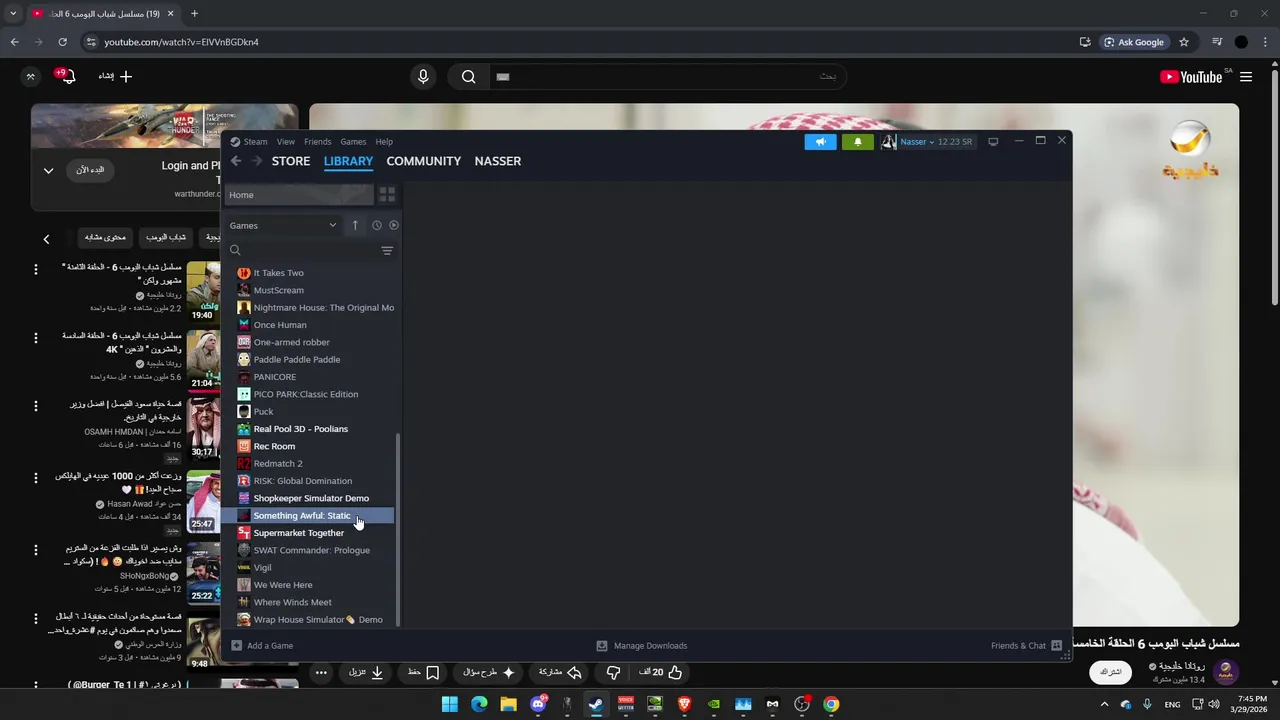Expand the Games category dropdown

pyautogui.click(x=283, y=225)
